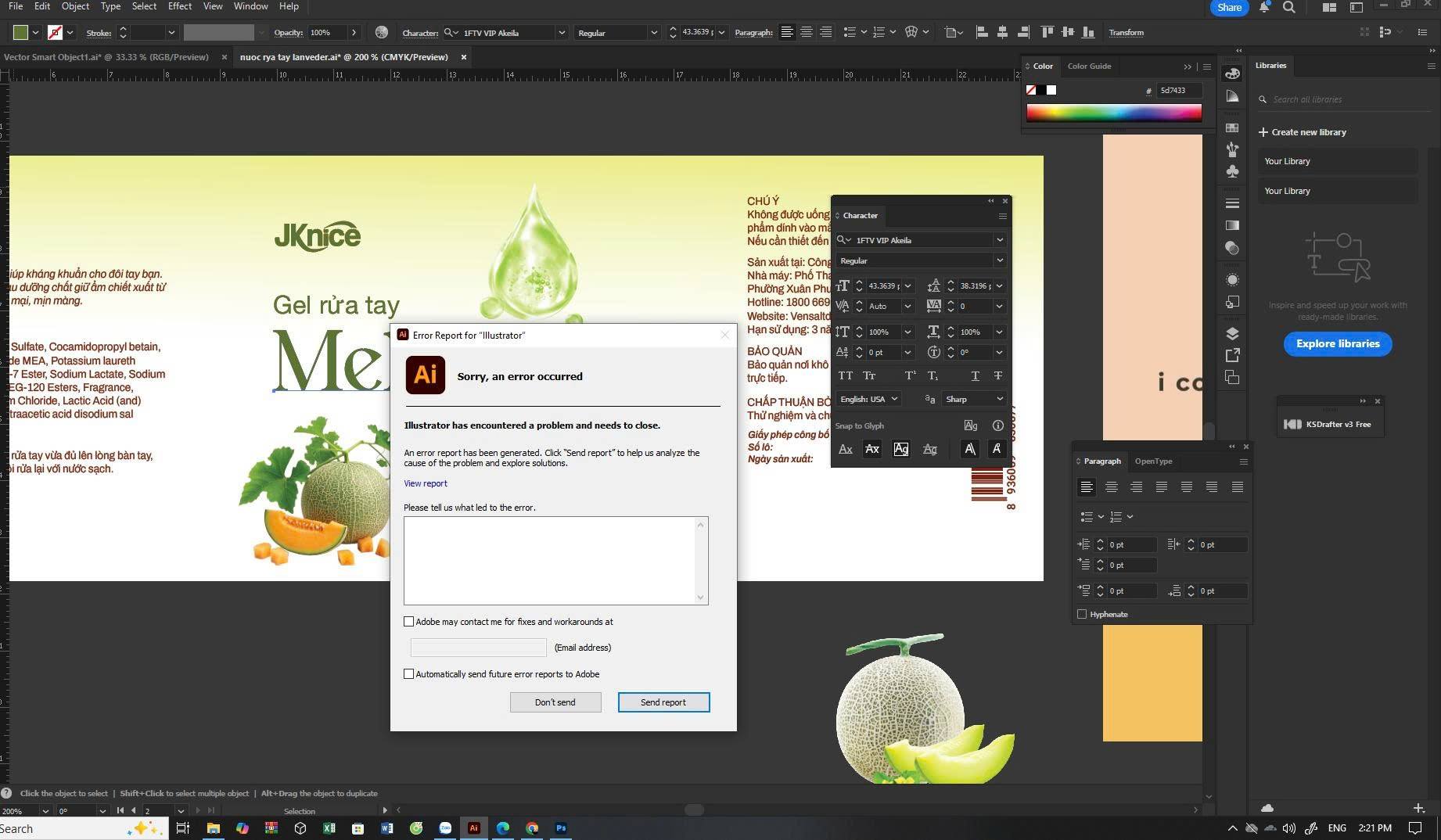Open Illustrator from Windows taskbar
Screen dimensions: 1441x840
pos(473,827)
